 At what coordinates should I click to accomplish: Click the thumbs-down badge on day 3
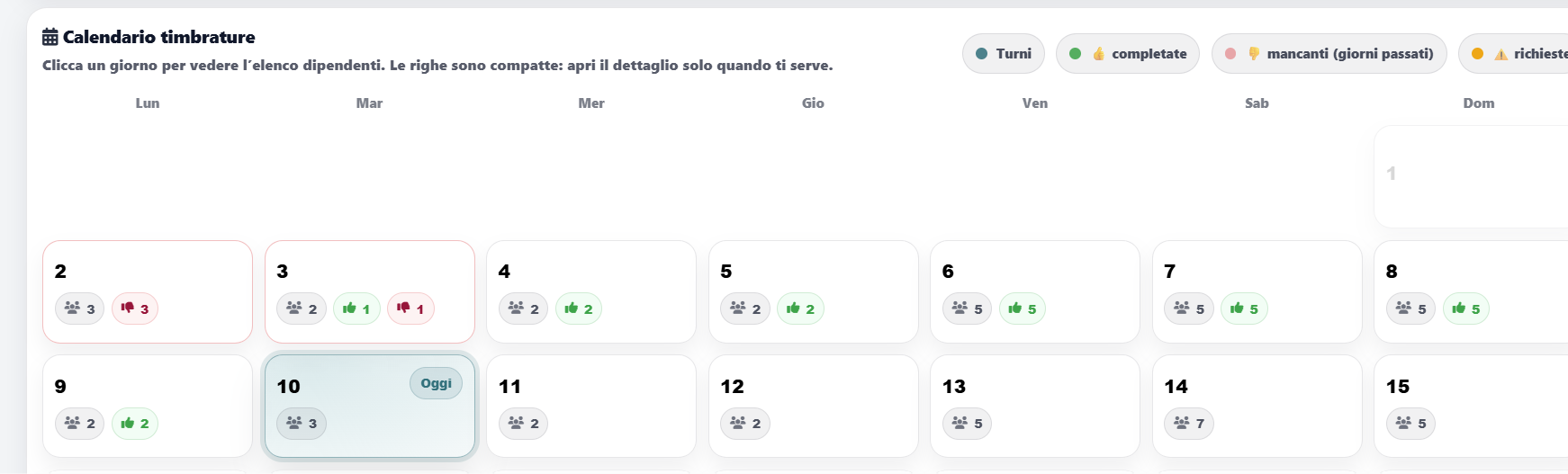pos(410,309)
